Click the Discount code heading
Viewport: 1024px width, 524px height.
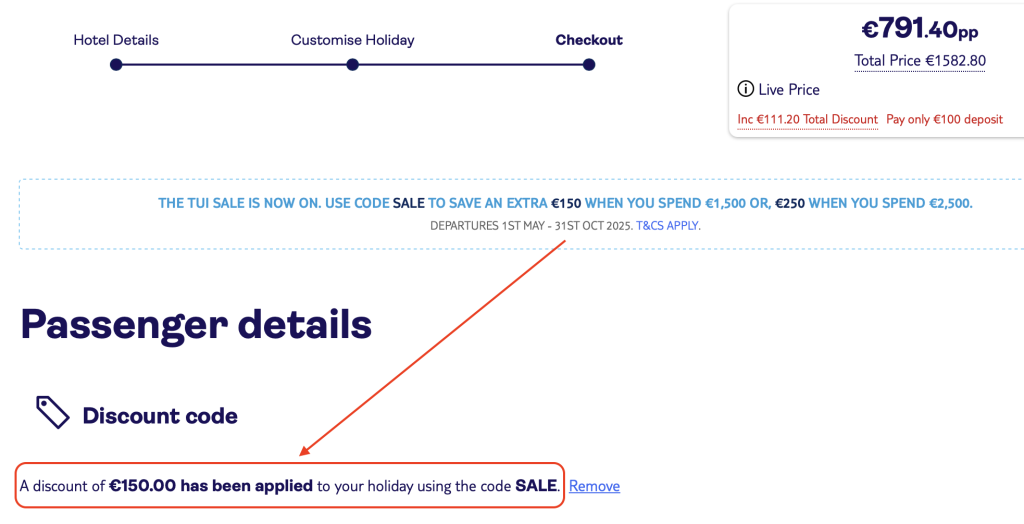160,416
